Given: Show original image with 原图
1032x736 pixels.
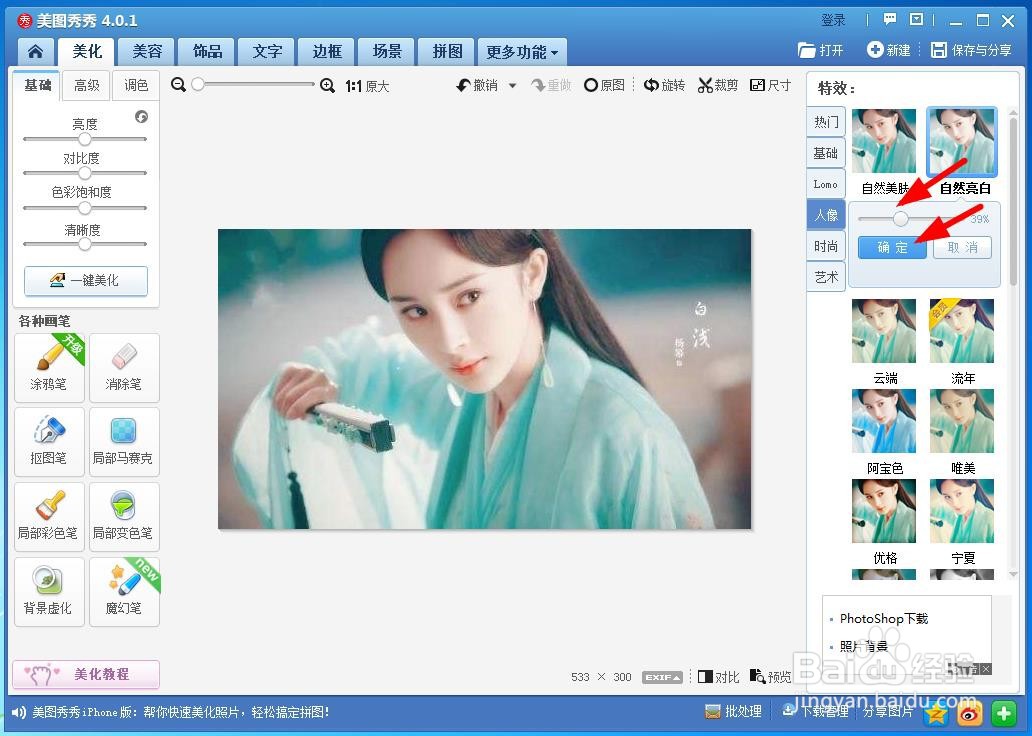Looking at the screenshot, I should coord(604,85).
